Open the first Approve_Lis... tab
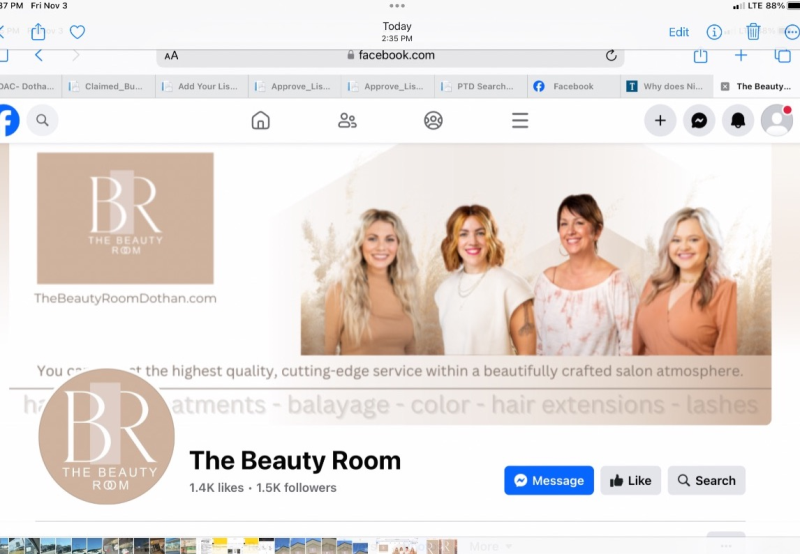 295,86
